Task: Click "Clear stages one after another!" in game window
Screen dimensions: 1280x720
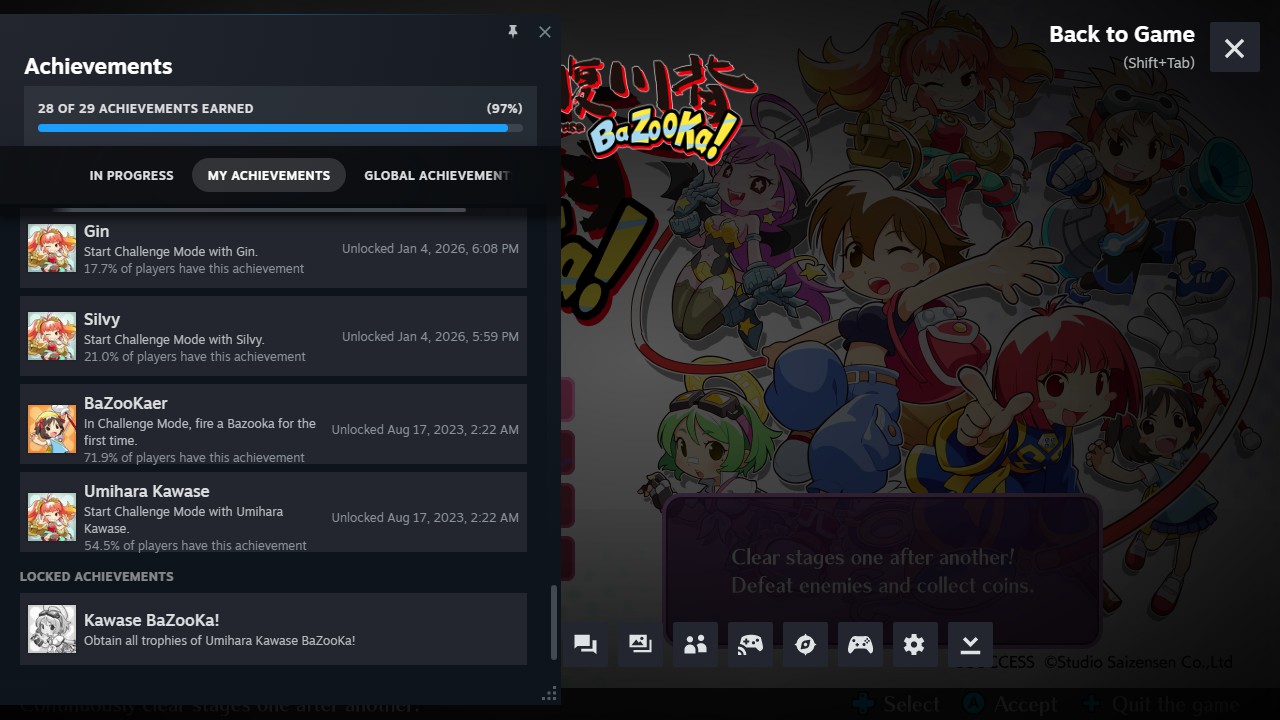Action: 873,557
